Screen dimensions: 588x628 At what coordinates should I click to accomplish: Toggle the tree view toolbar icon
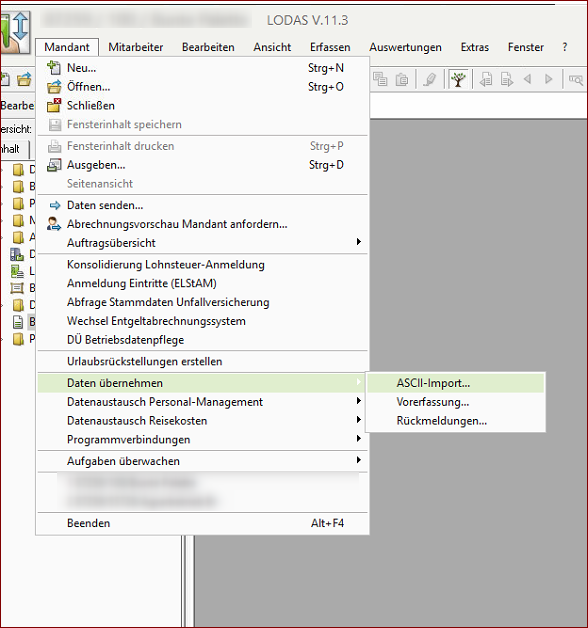tap(458, 79)
